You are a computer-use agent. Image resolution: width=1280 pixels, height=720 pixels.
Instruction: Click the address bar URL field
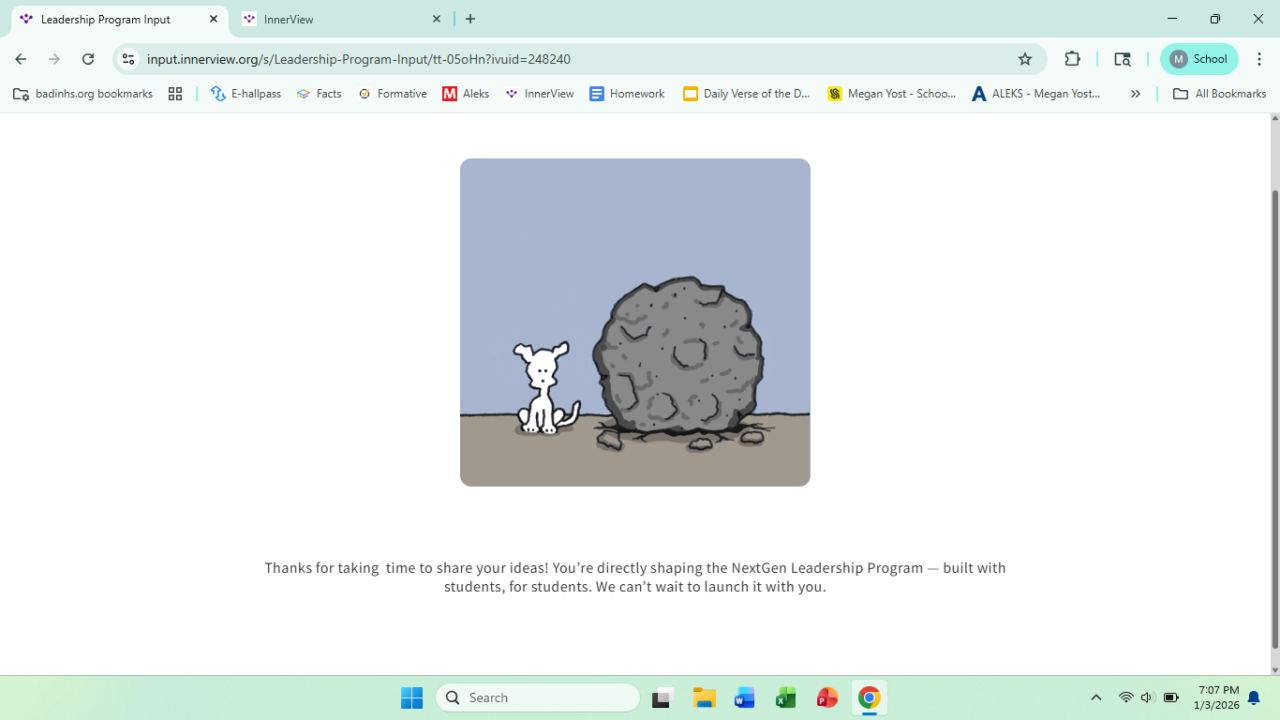coord(580,59)
